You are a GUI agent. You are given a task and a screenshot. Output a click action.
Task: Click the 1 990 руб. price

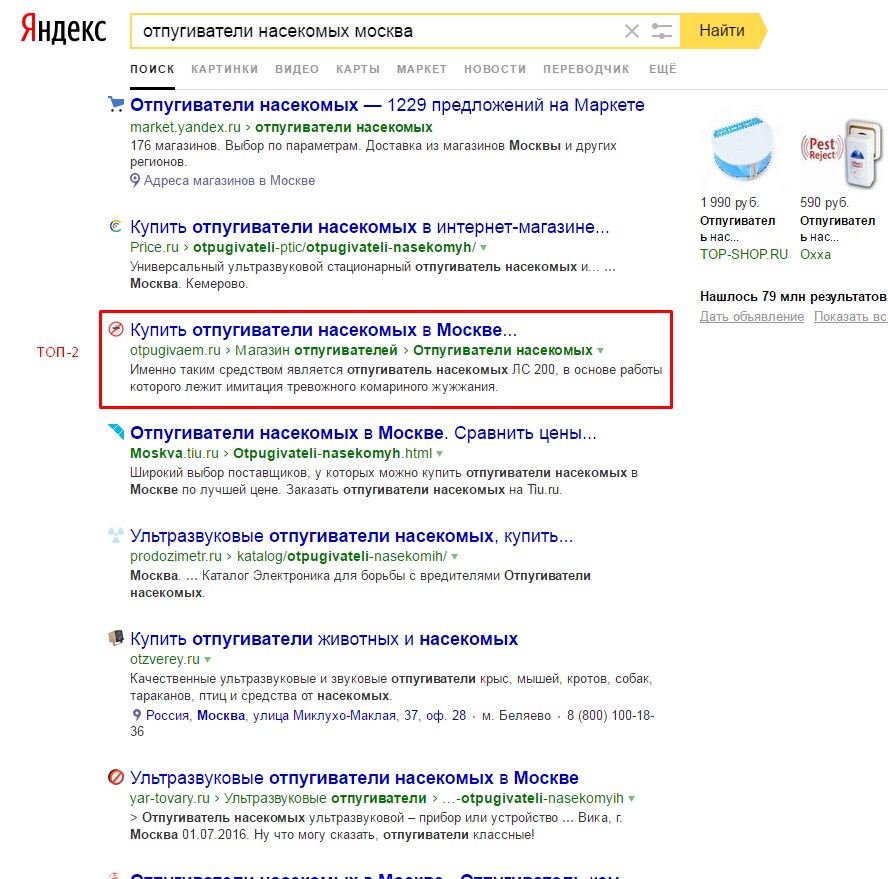[x=729, y=203]
